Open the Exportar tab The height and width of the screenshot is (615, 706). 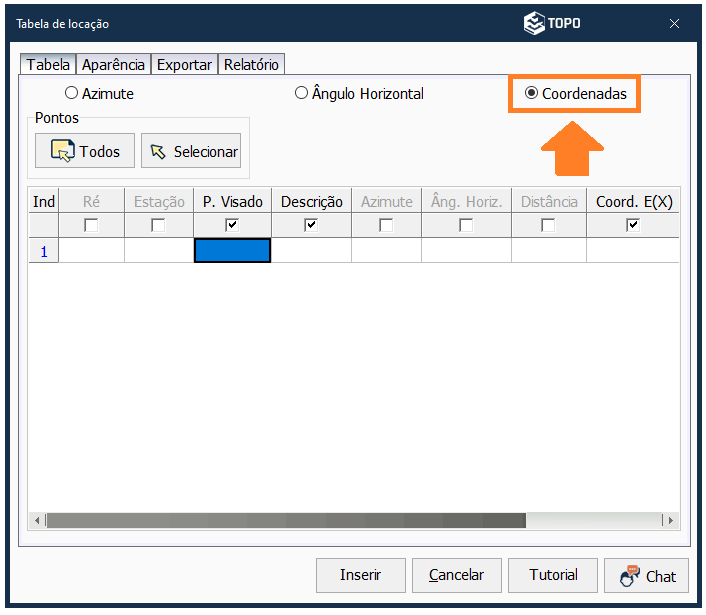tap(184, 64)
